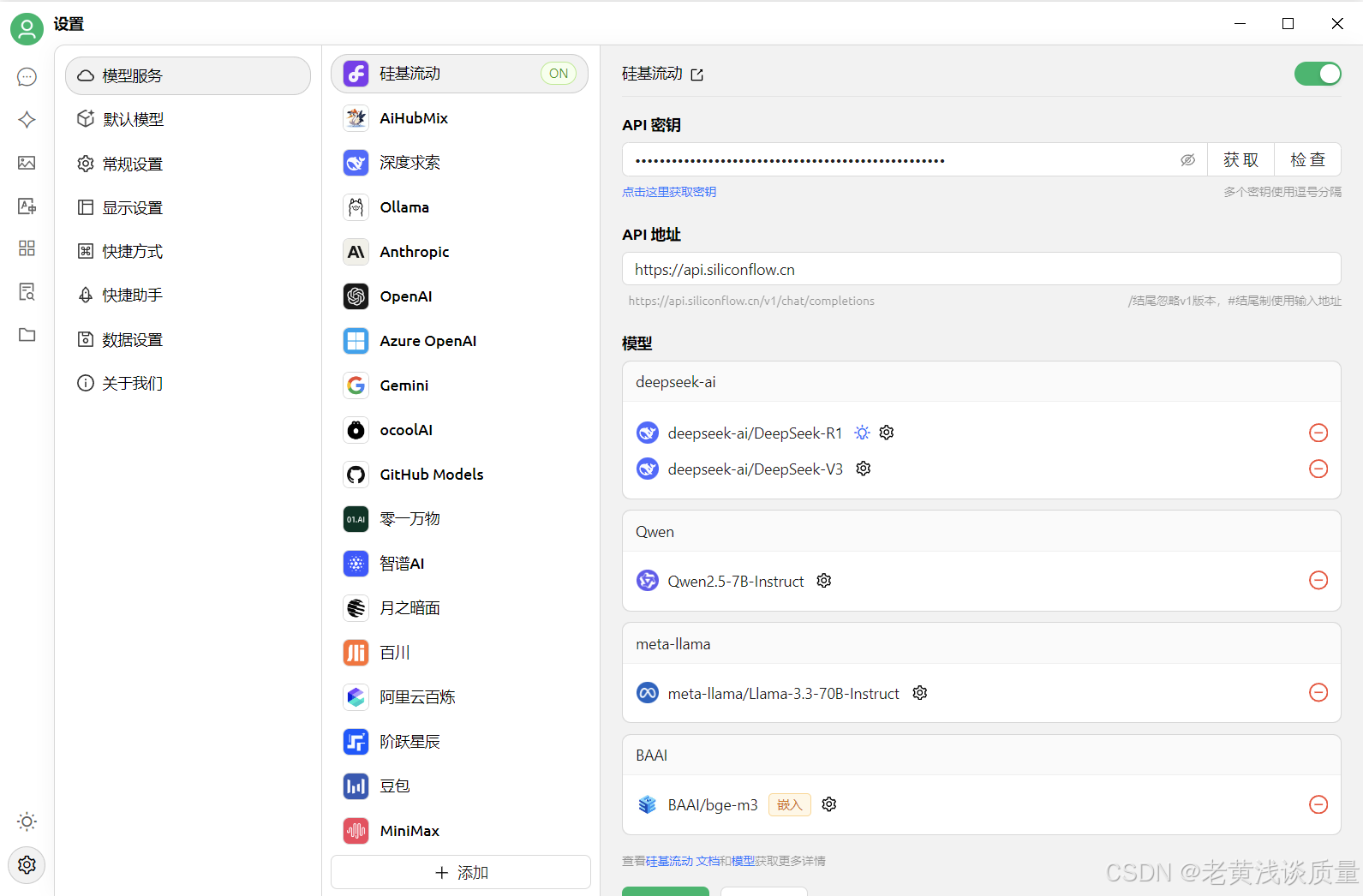Select ocoolAI provider

[x=459, y=430]
